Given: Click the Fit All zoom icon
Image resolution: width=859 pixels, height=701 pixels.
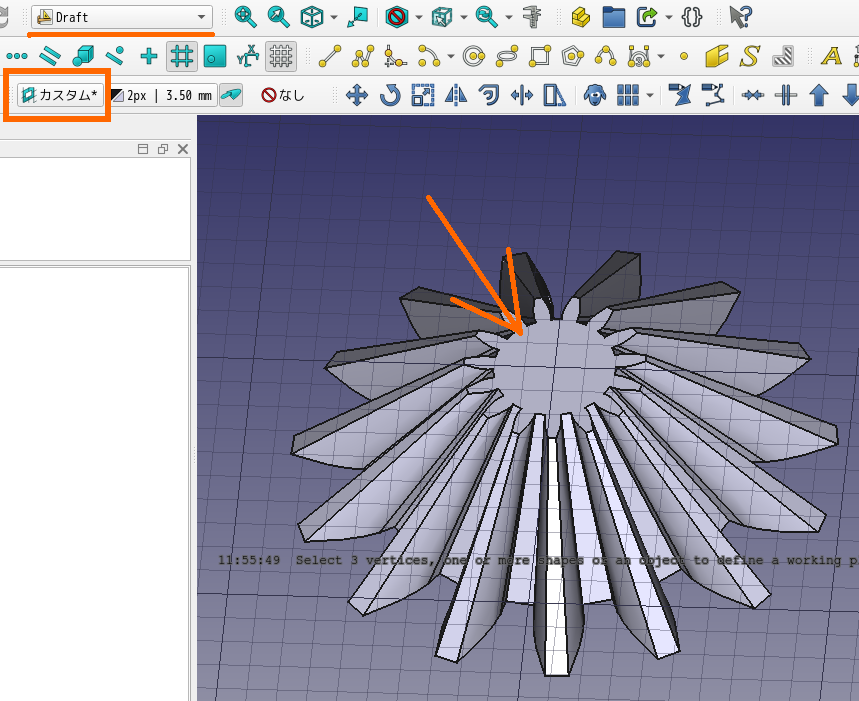Looking at the screenshot, I should pos(246,17).
